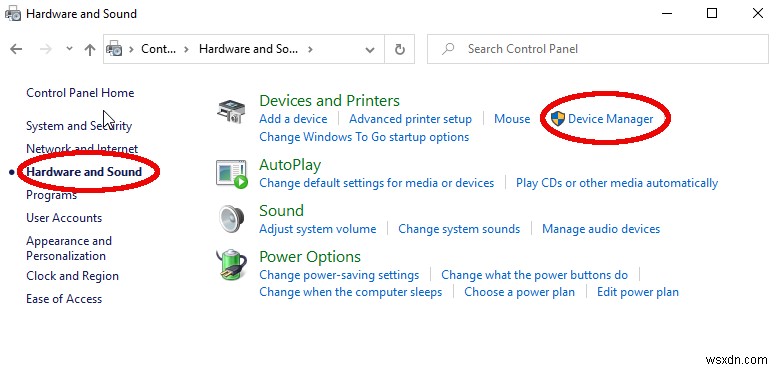Click the Back navigation arrow

(x=16, y=49)
